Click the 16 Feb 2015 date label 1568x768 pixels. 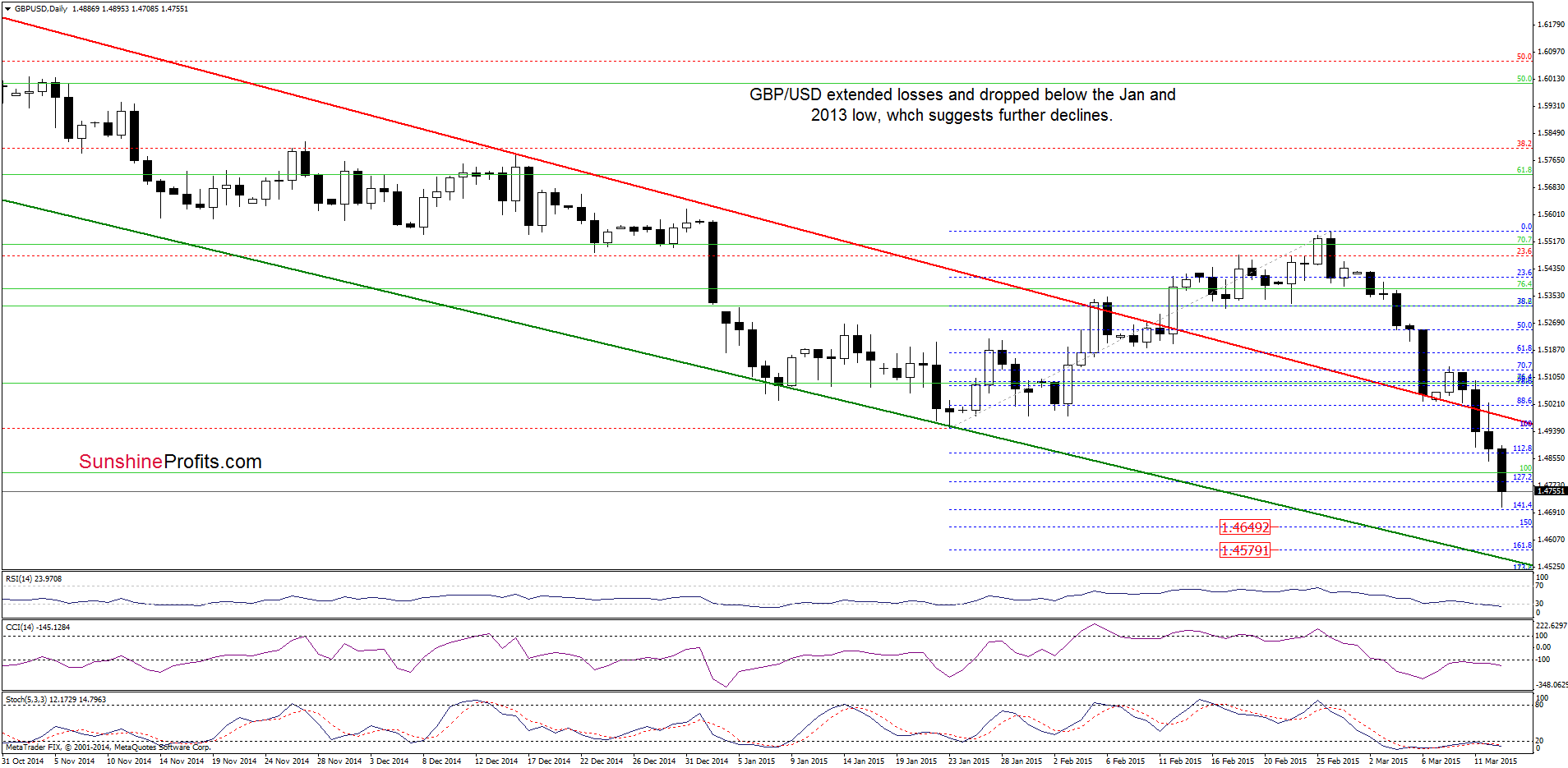[x=1233, y=761]
